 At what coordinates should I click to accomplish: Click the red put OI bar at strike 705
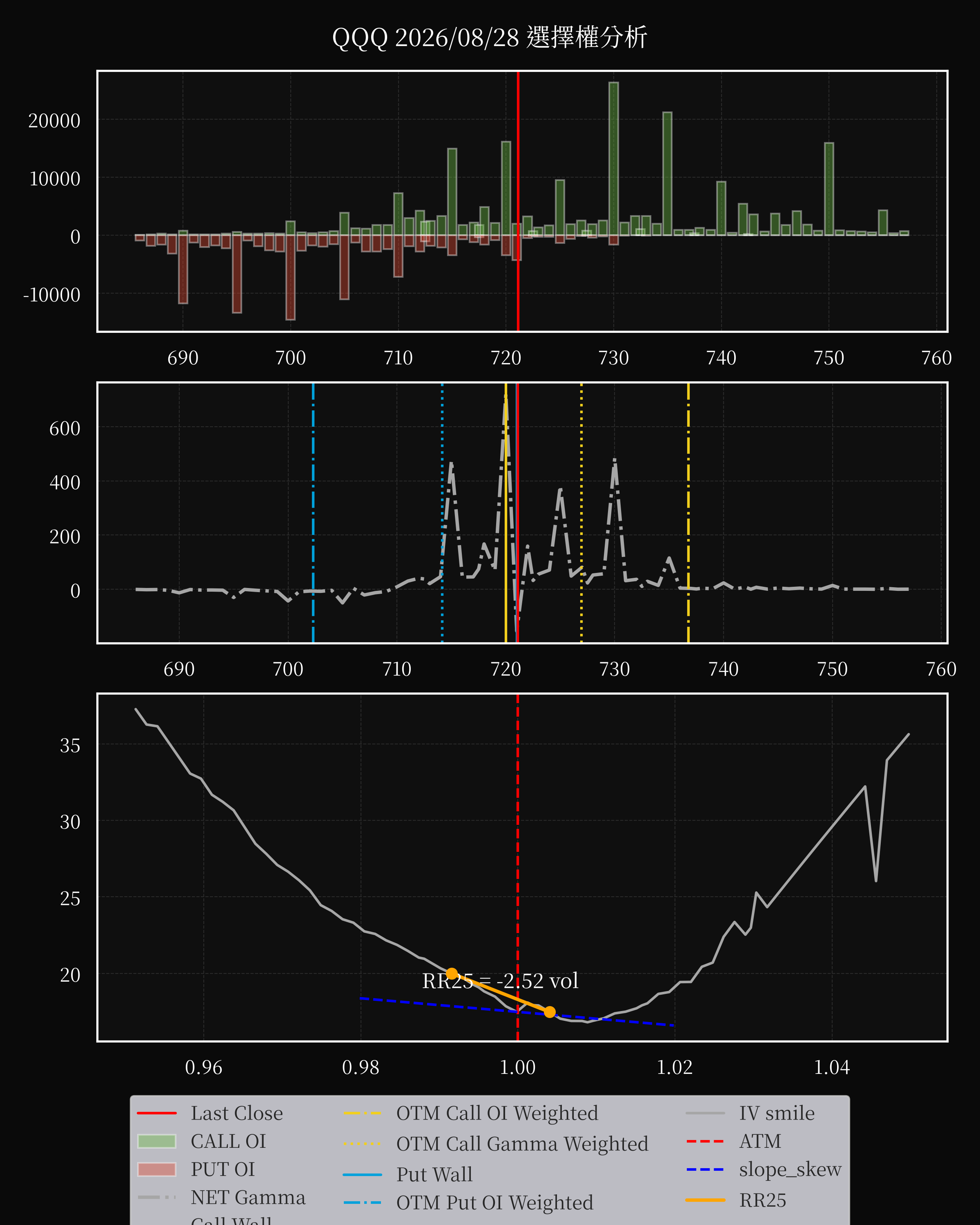pos(344,267)
